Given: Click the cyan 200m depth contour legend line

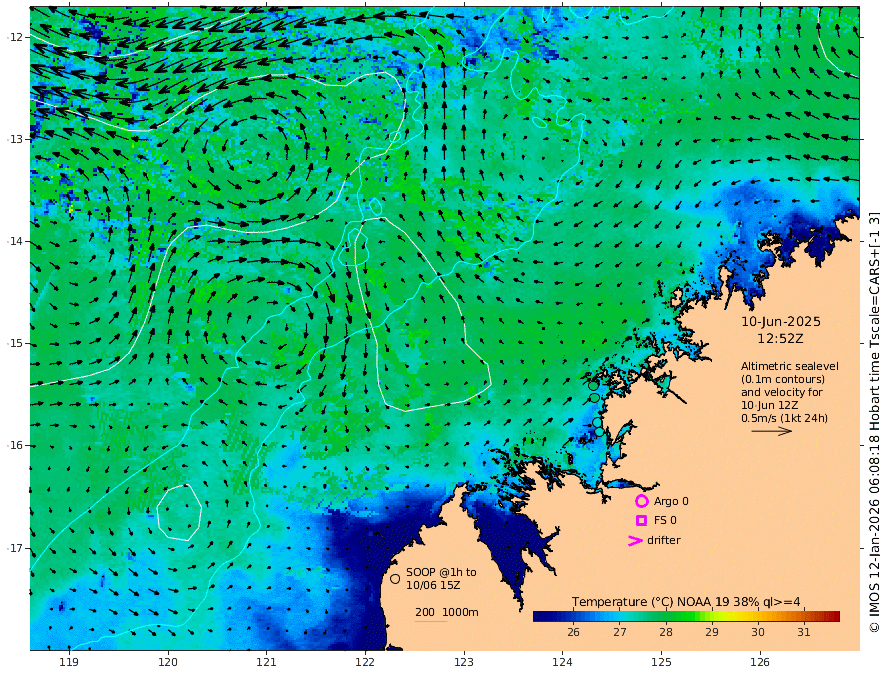Looking at the screenshot, I should coord(431,621).
